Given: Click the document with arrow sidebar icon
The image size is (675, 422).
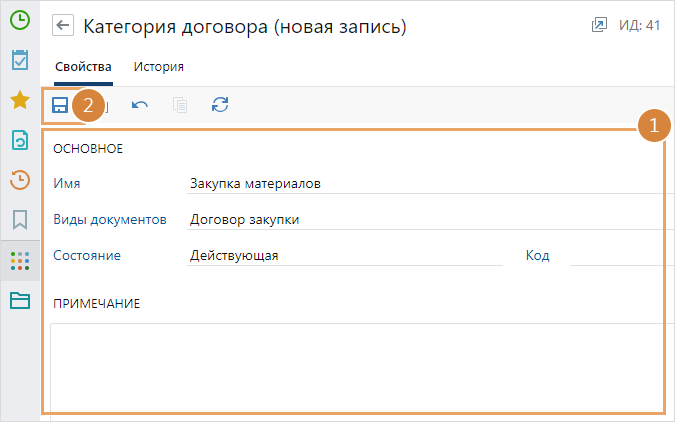Looking at the screenshot, I should (19, 140).
